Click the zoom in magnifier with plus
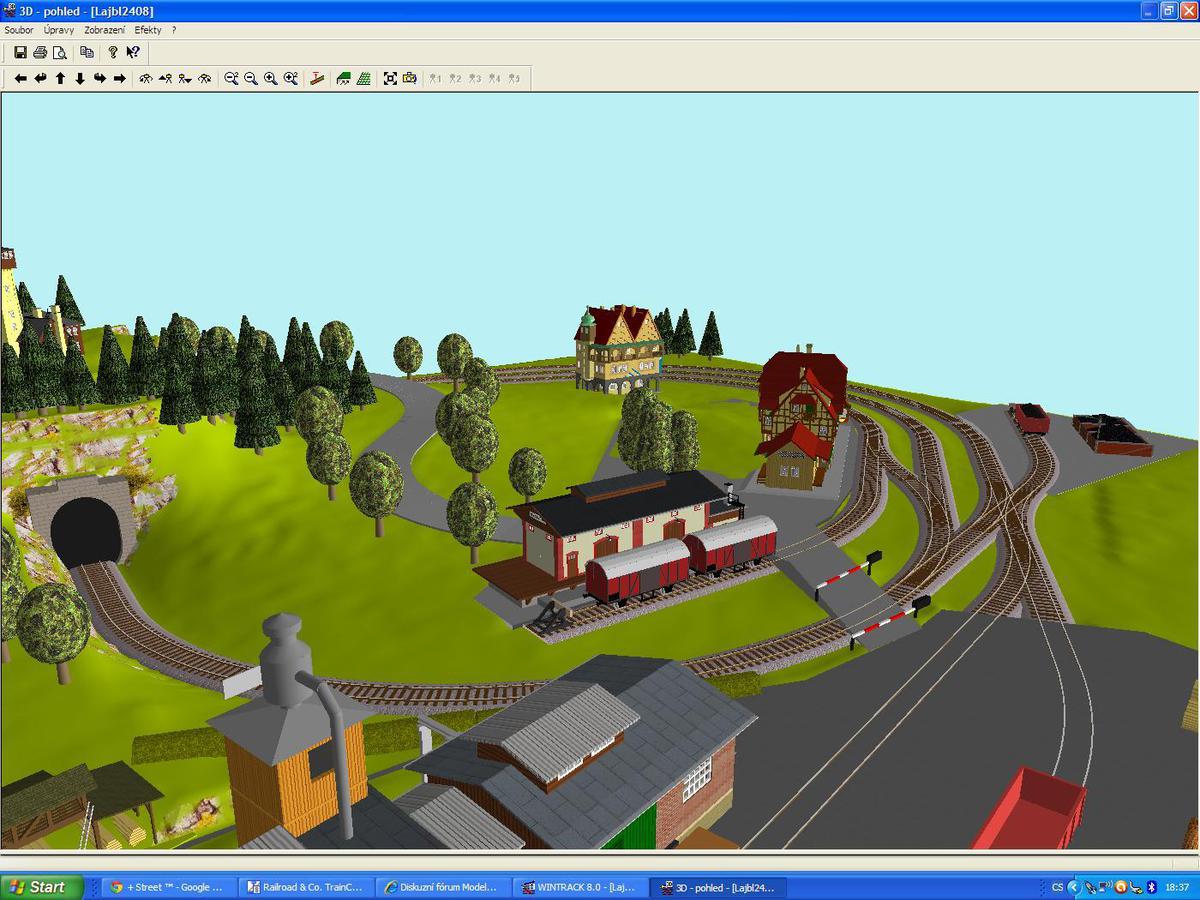 click(271, 78)
